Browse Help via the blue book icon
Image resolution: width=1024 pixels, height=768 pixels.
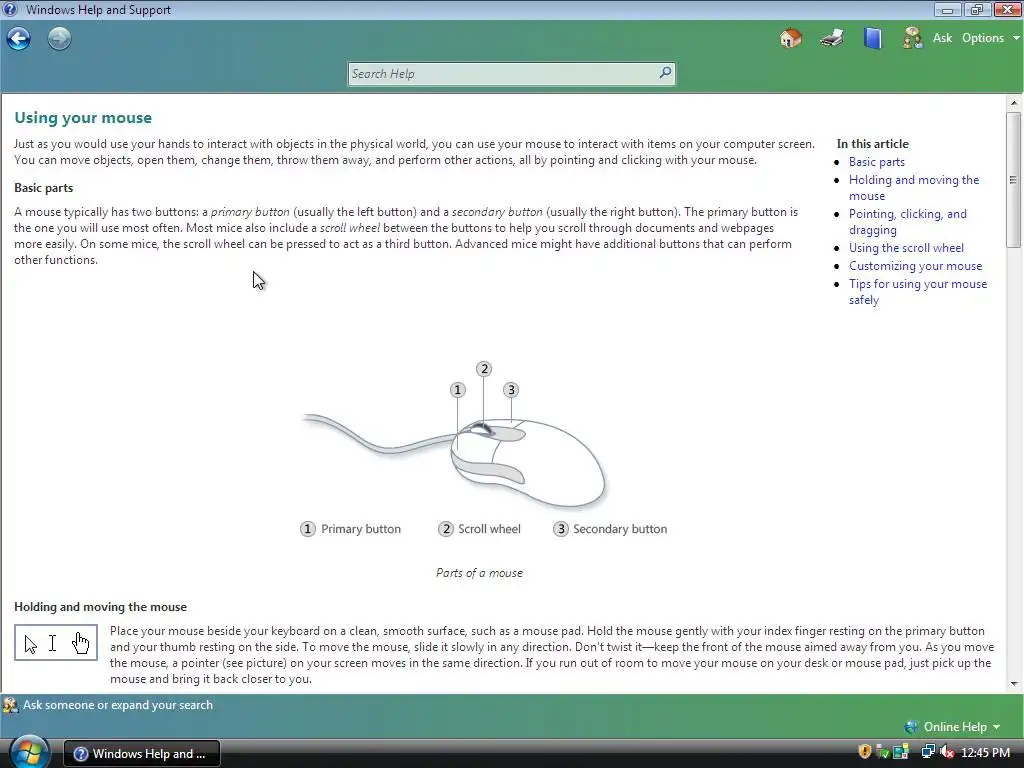click(872, 38)
